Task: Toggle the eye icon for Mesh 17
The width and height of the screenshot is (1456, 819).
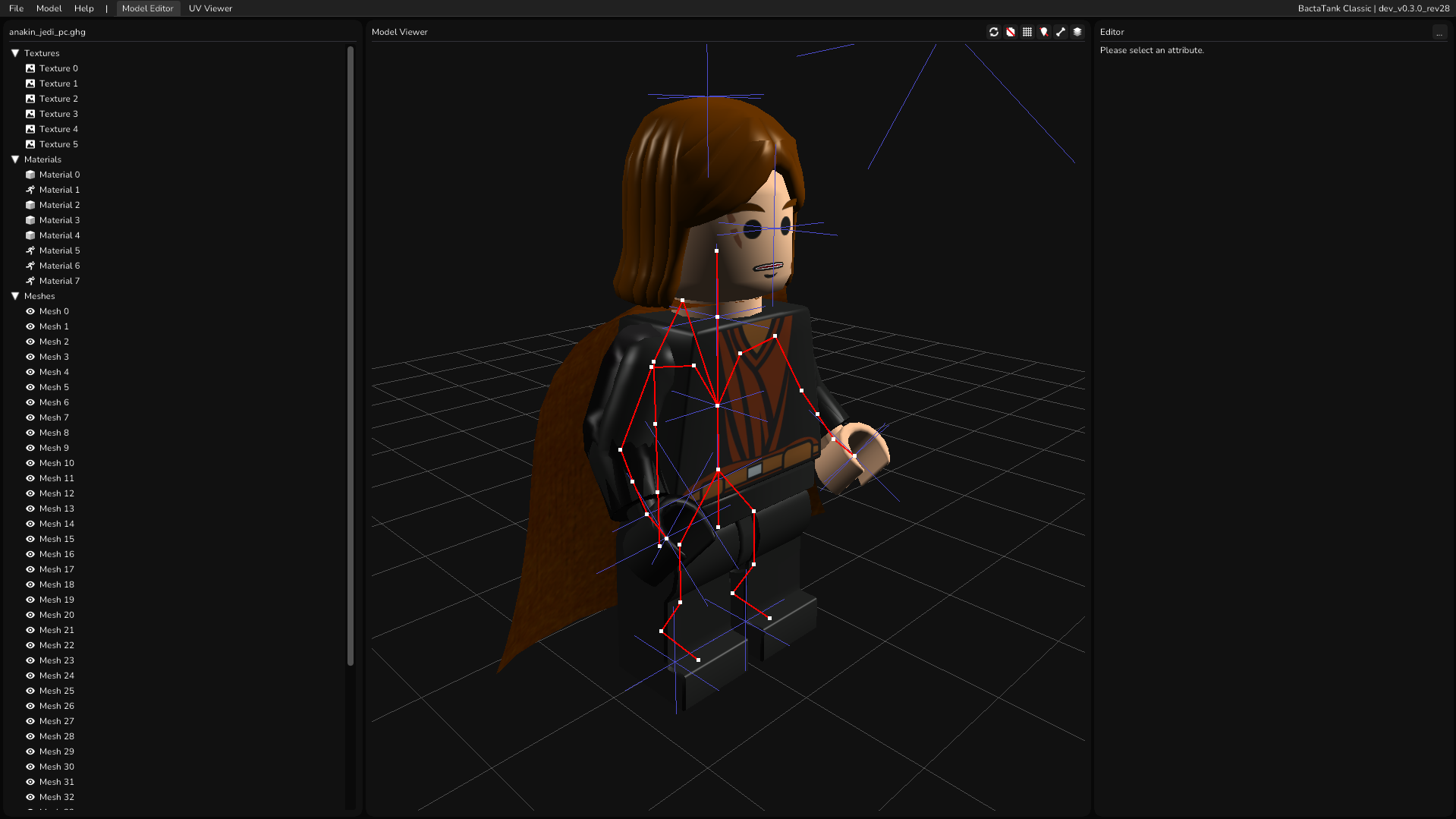Action: (x=30, y=569)
